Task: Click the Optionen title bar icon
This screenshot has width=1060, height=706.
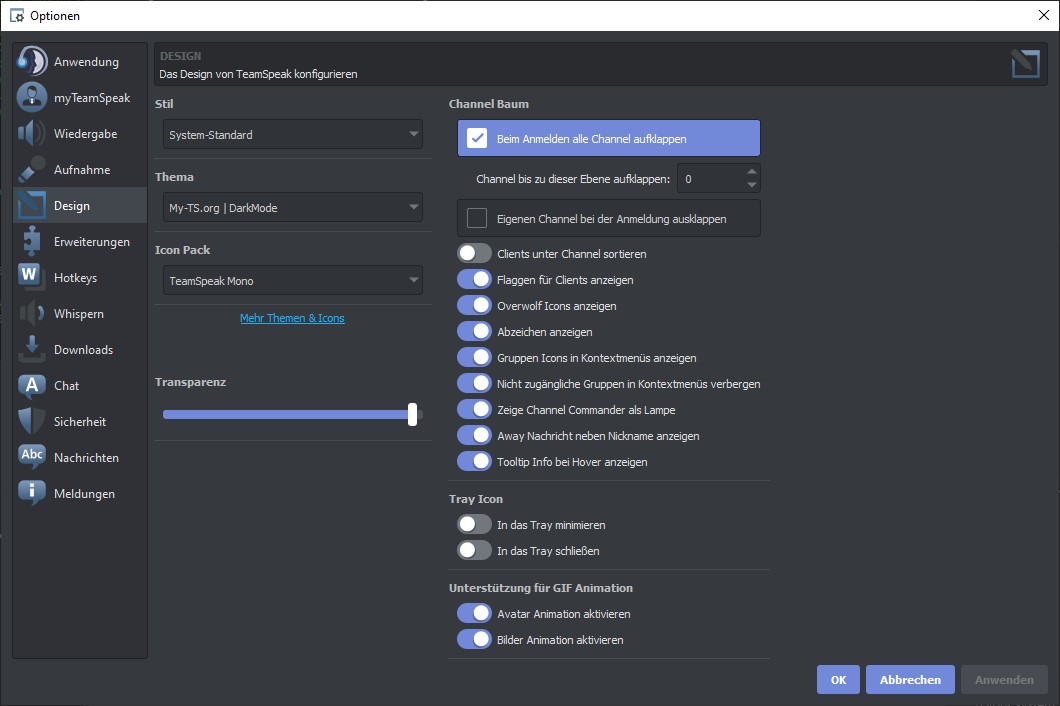Action: click(16, 16)
